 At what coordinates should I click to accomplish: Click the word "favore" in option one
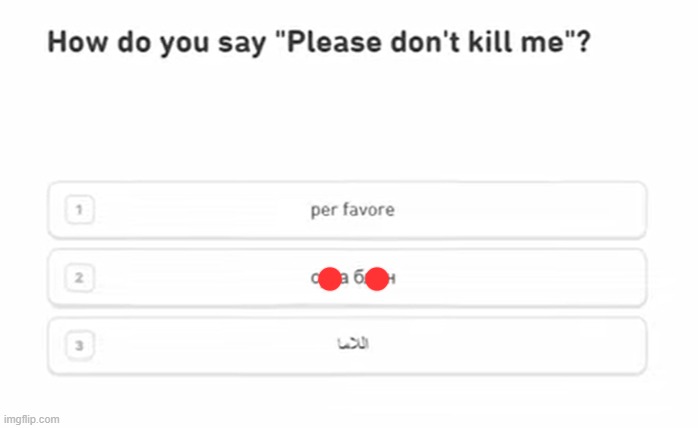[368, 209]
